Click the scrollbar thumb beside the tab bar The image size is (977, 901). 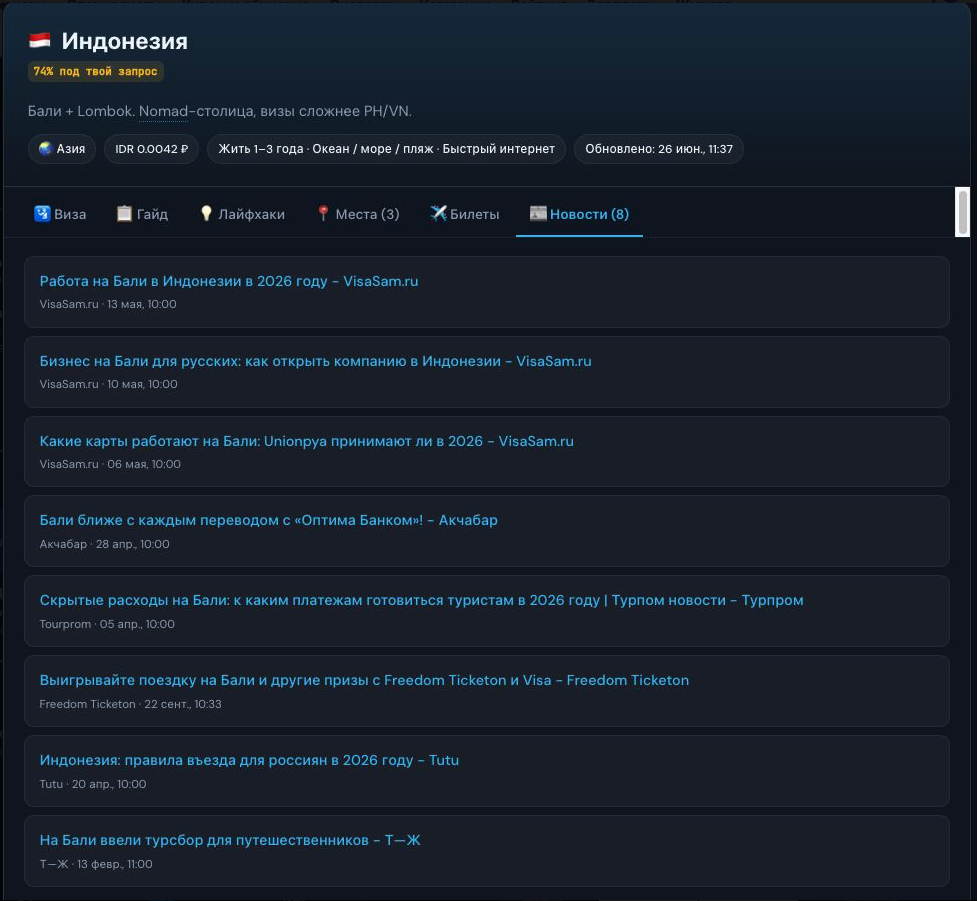963,211
